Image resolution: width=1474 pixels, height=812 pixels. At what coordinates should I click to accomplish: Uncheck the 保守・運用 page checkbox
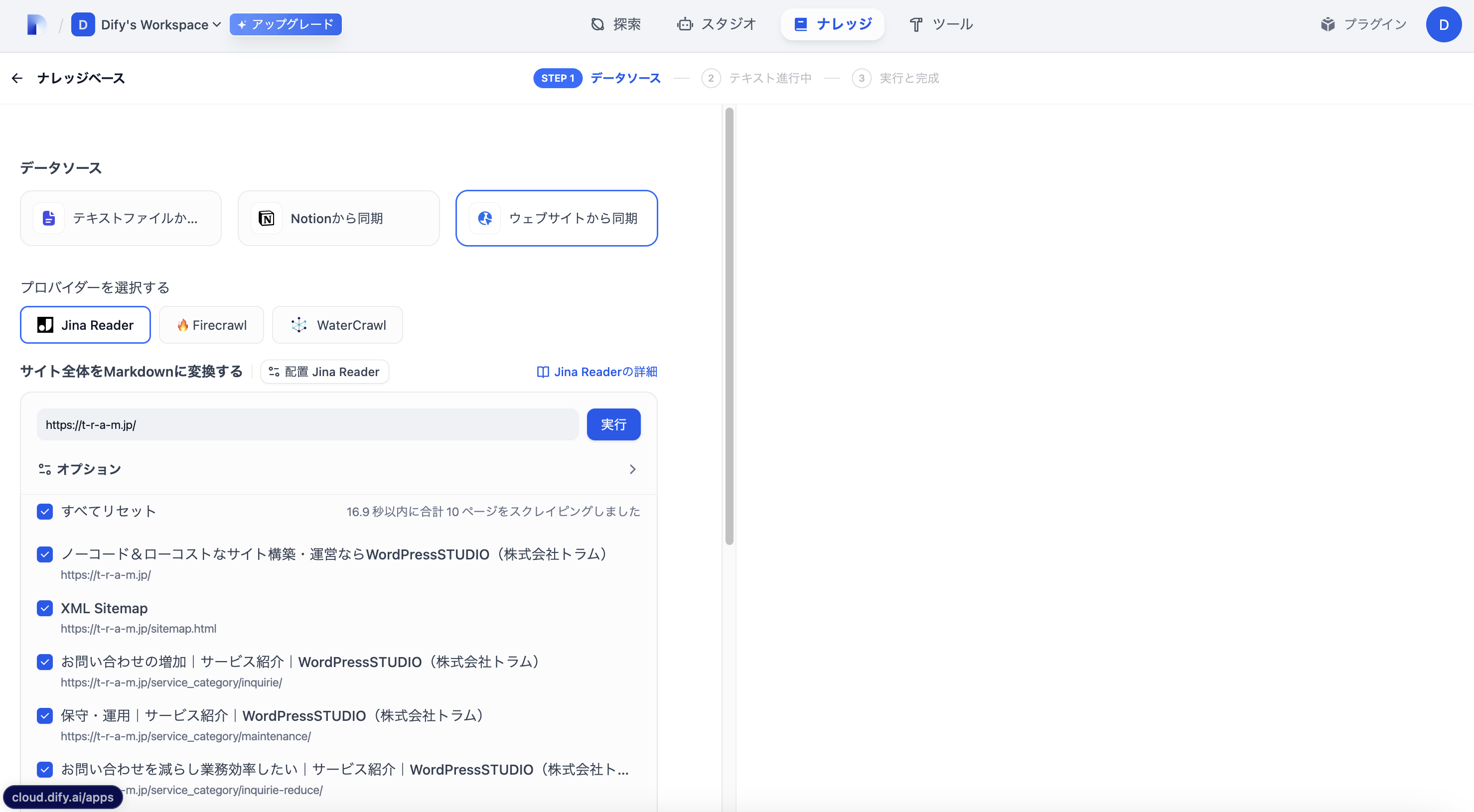coord(45,715)
